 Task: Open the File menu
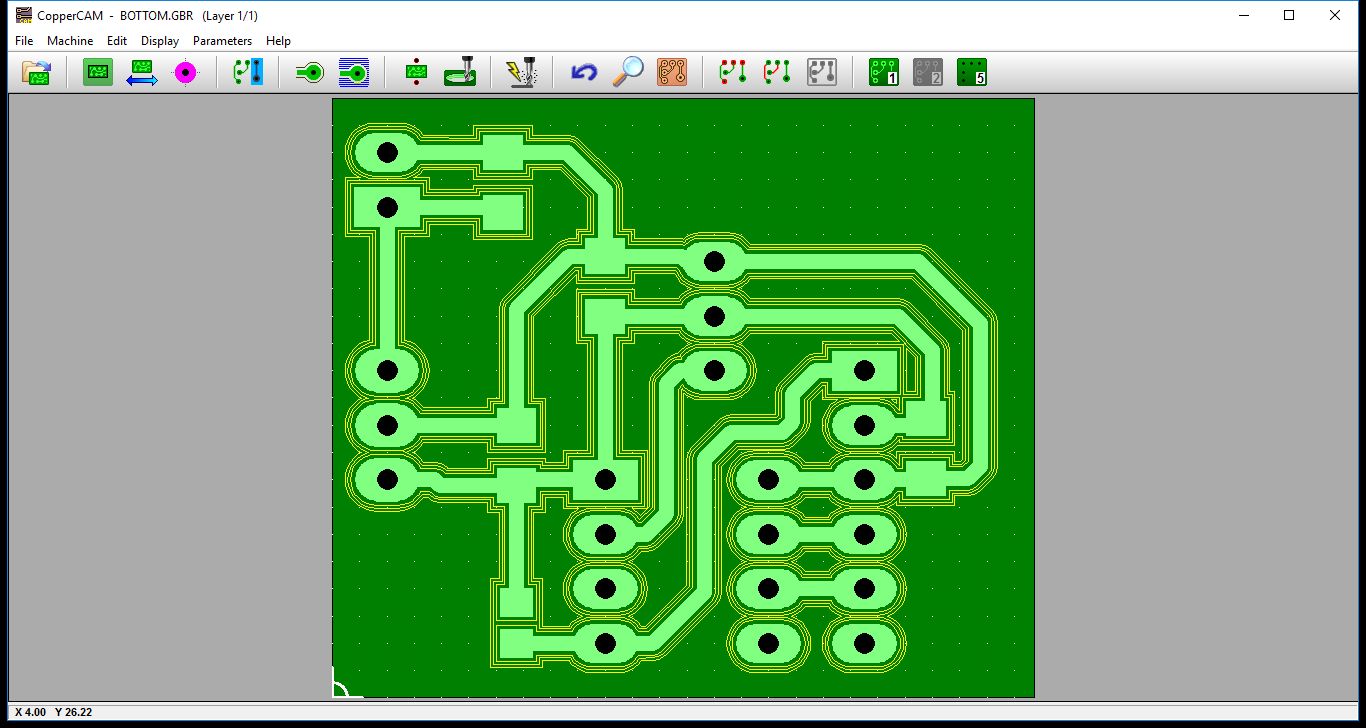pyautogui.click(x=24, y=41)
